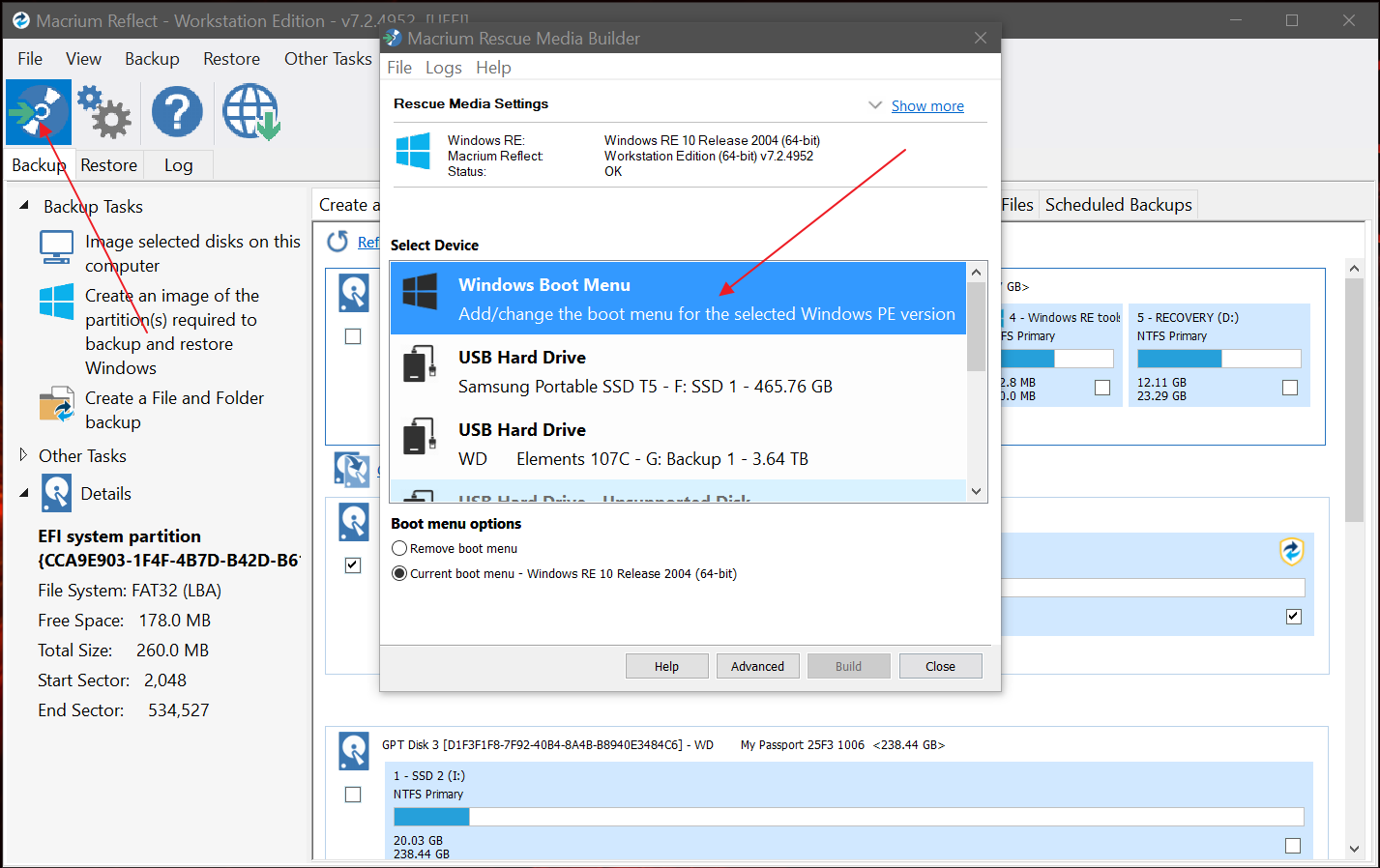Open the Restore menu

231,59
